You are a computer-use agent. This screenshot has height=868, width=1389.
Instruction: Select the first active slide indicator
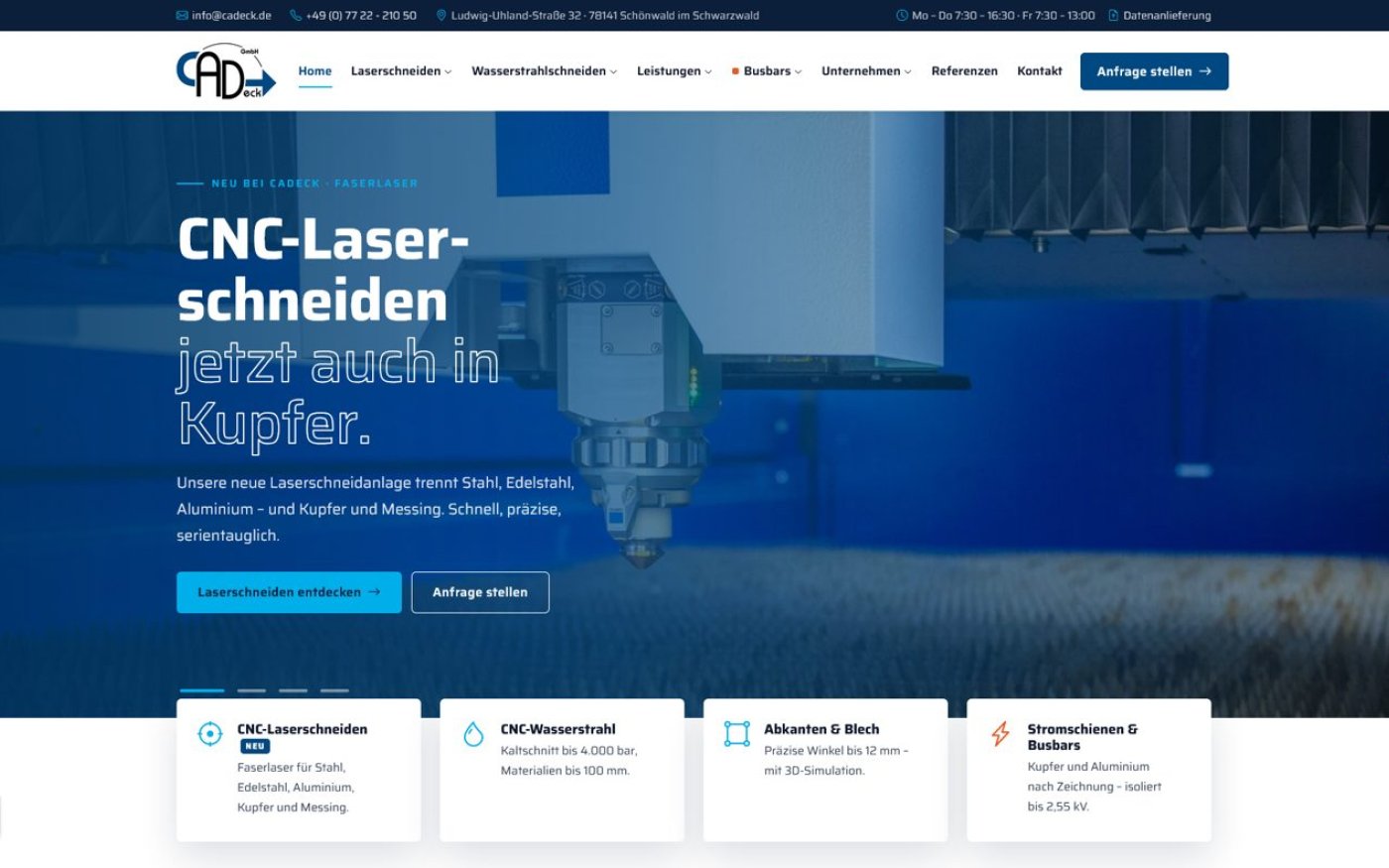(201, 690)
